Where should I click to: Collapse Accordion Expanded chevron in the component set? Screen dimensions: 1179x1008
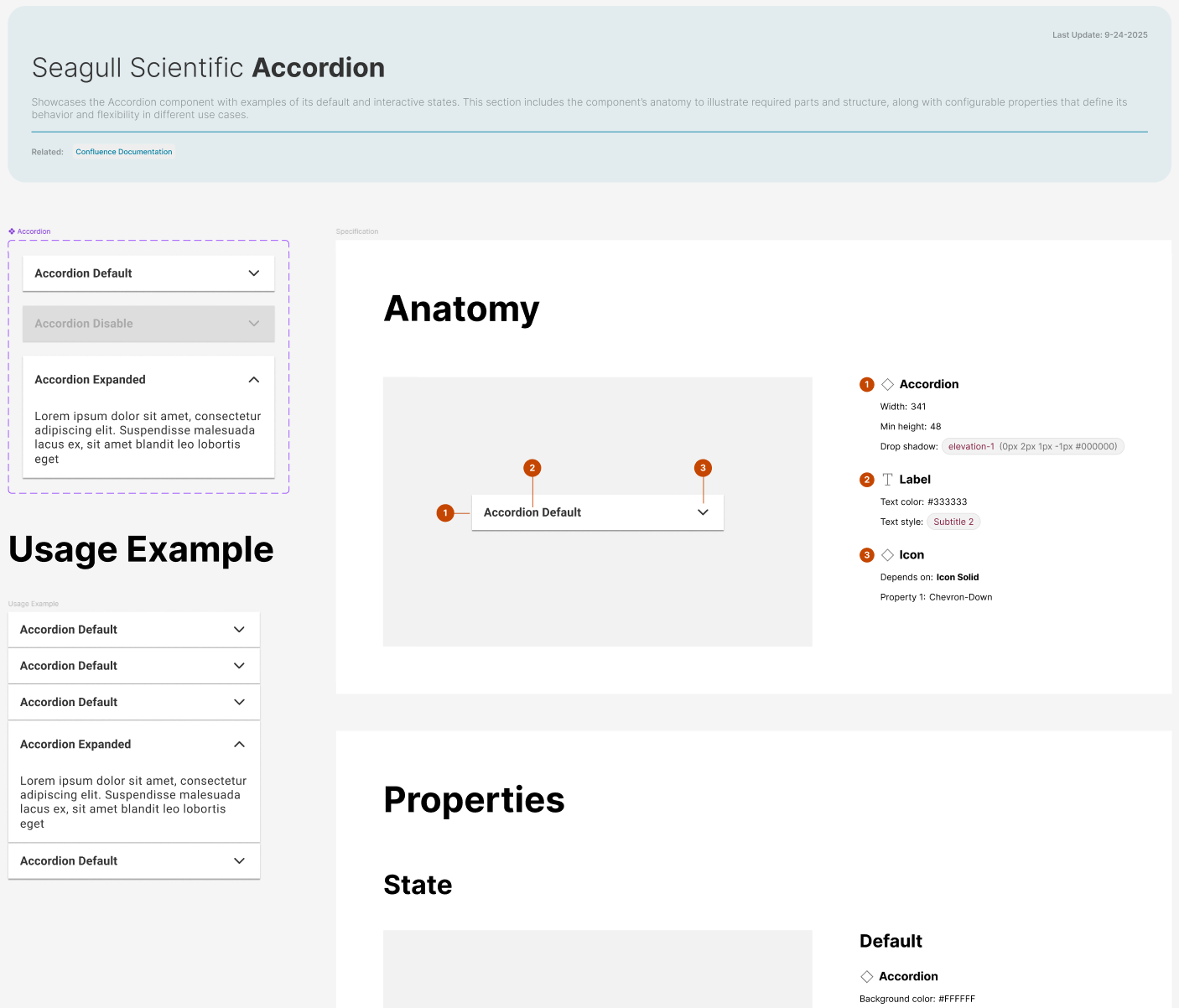tap(254, 380)
